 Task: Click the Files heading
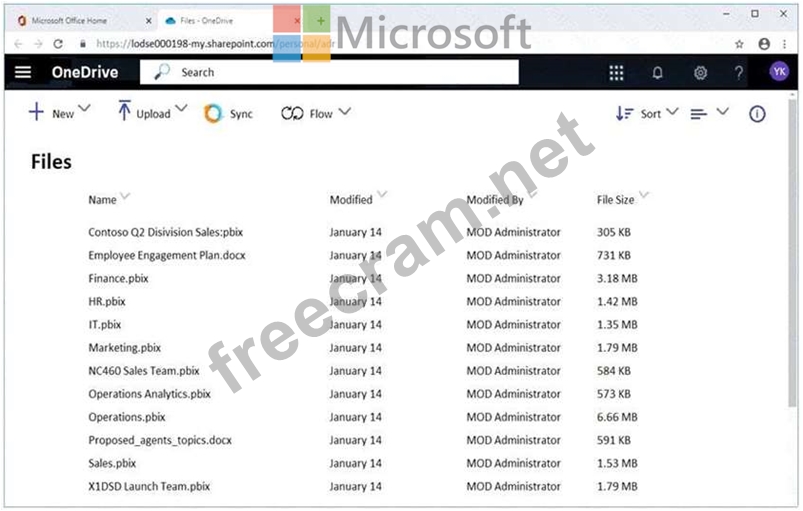coord(51,162)
